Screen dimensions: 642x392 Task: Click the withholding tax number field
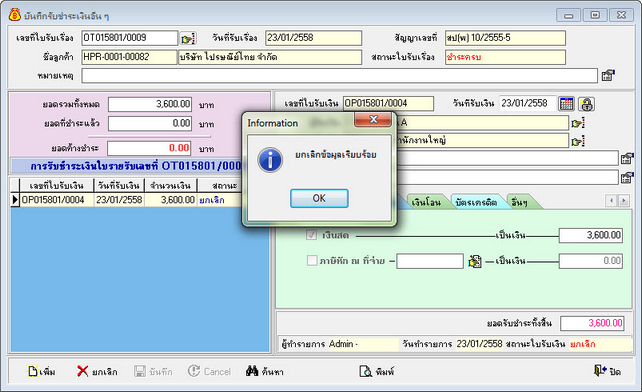[430, 261]
